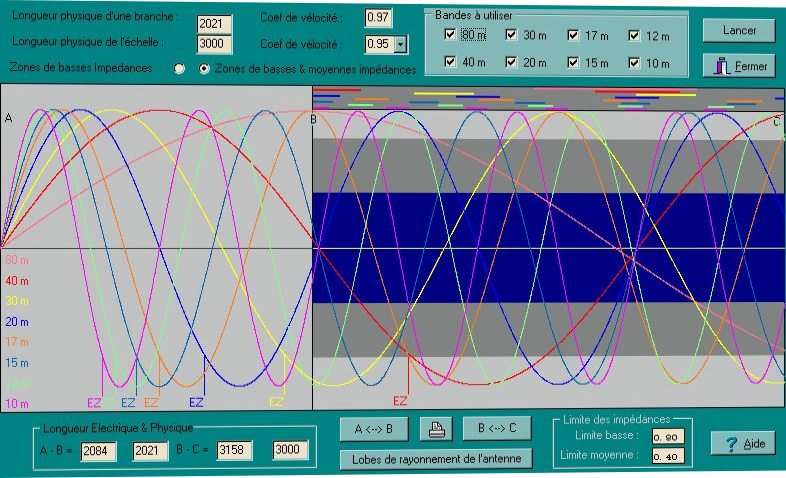Screen dimensions: 786x478
Task: Click the 17 m orange legend label
Action: click(17, 342)
